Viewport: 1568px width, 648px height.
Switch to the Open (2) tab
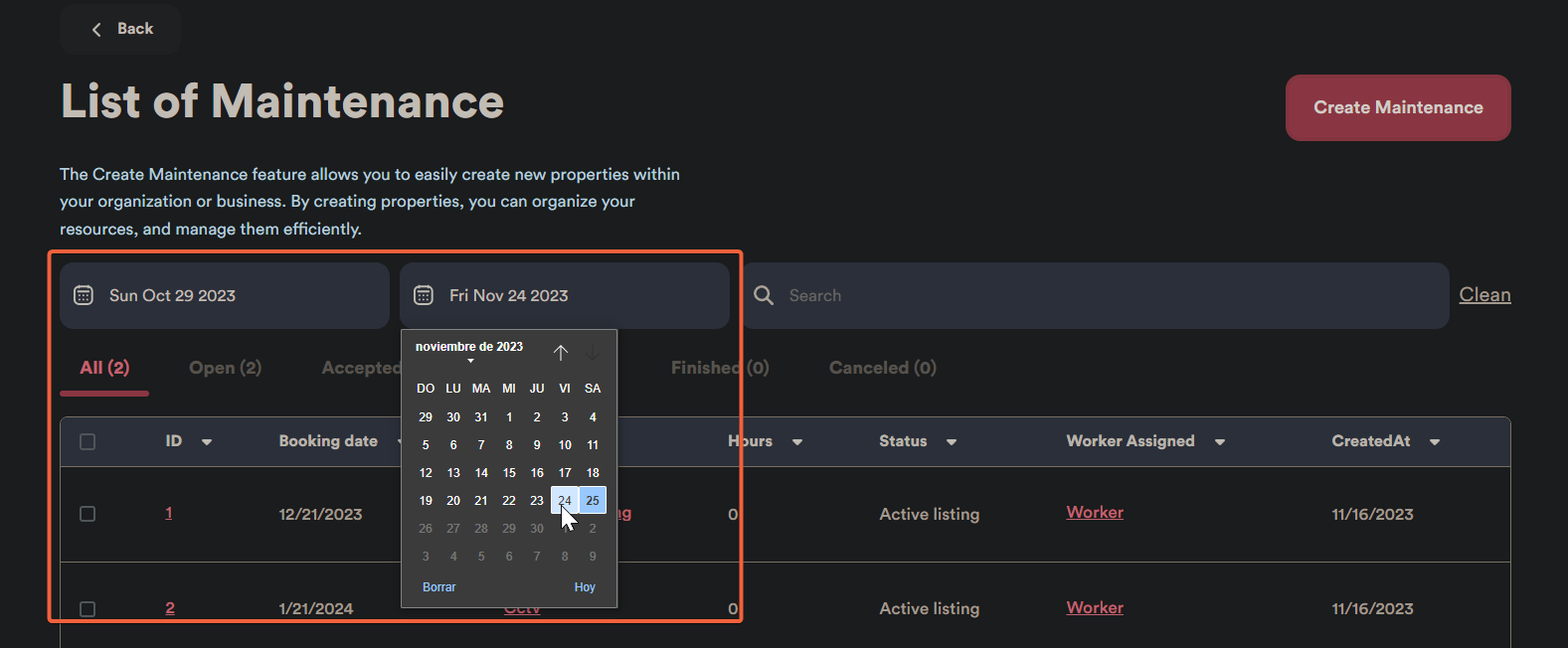click(x=225, y=368)
